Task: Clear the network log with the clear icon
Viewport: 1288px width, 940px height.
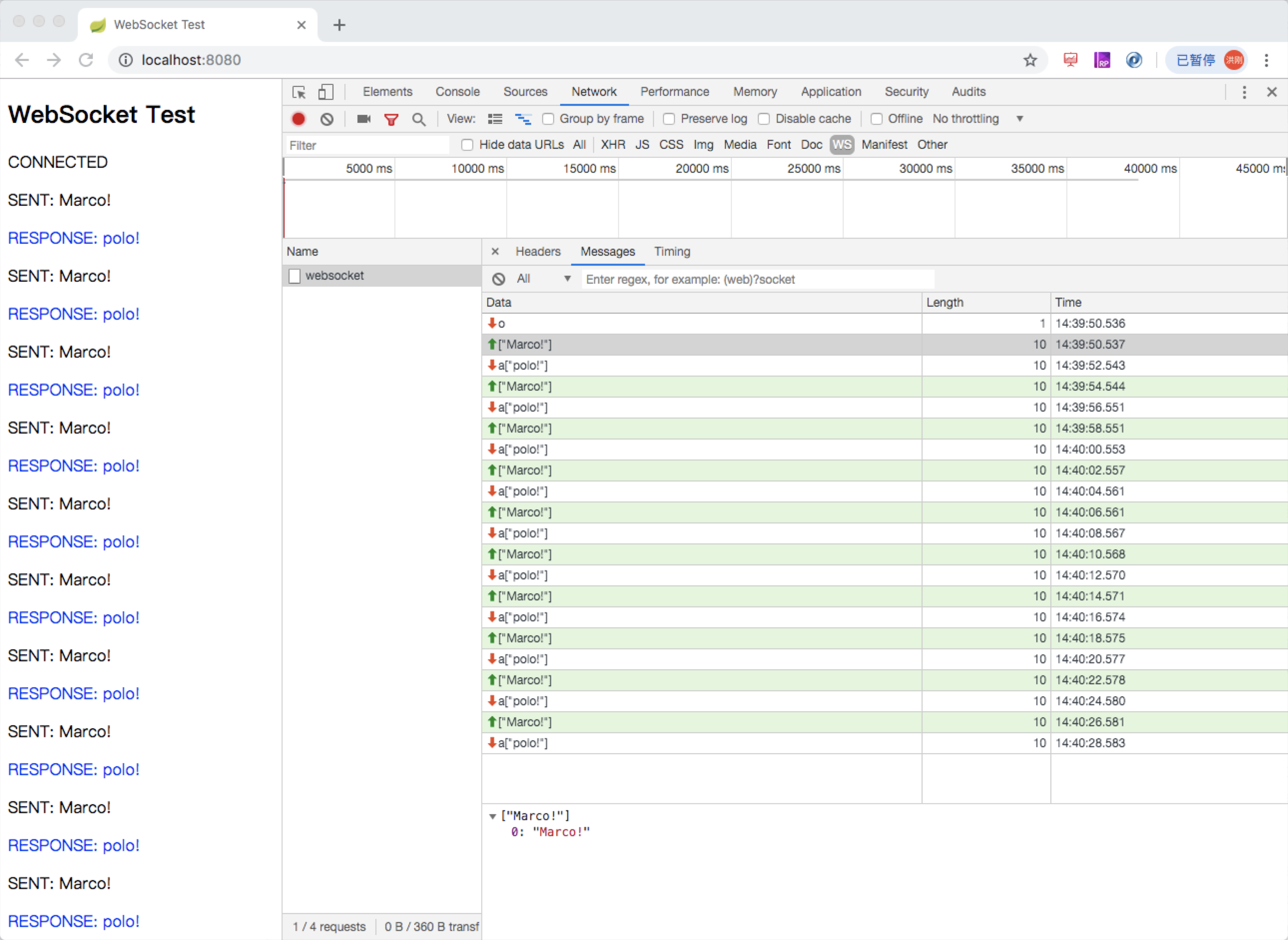Action: click(x=326, y=119)
